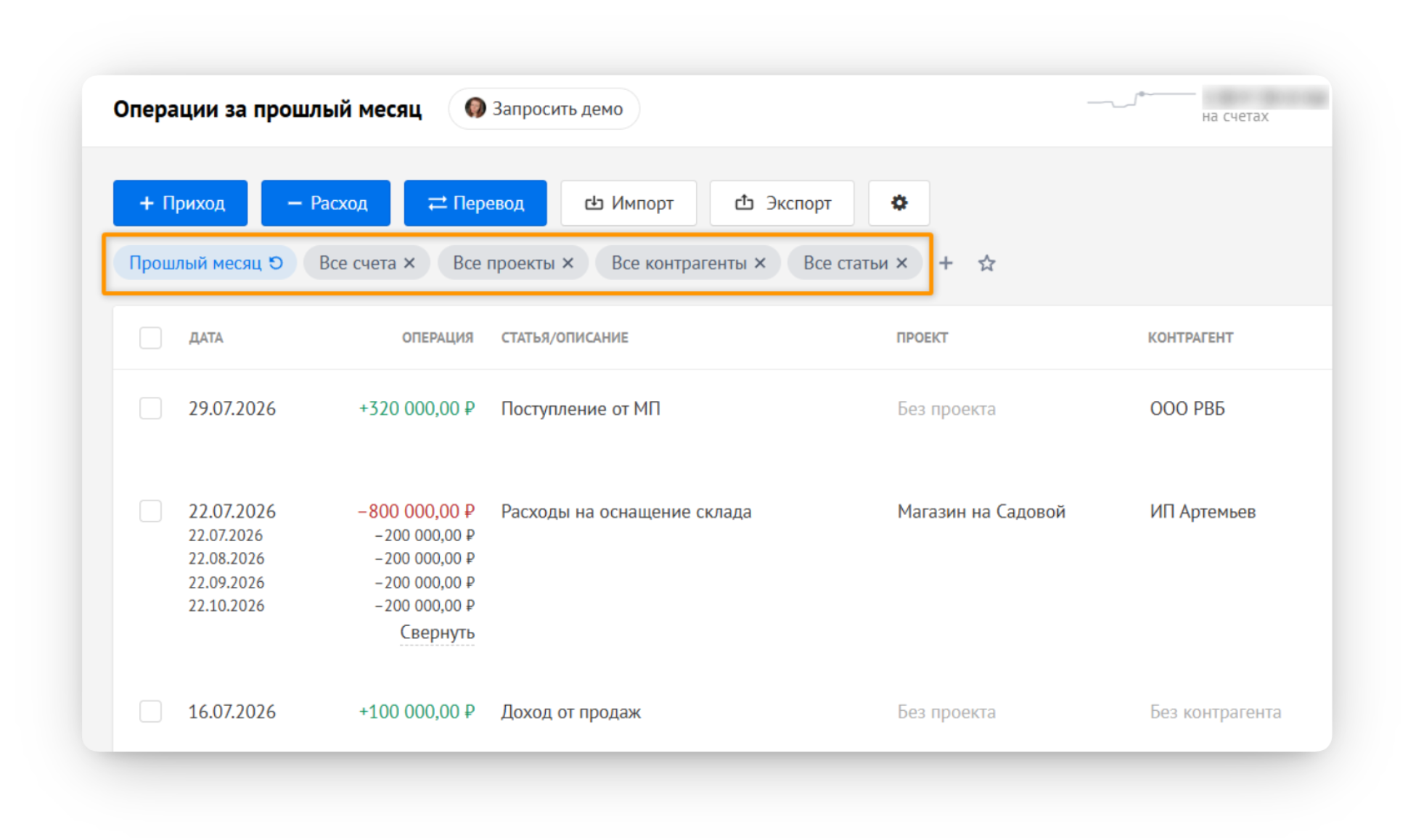The height and width of the screenshot is (840, 1408).
Task: Open the Все счета filter dropdown
Action: click(358, 263)
